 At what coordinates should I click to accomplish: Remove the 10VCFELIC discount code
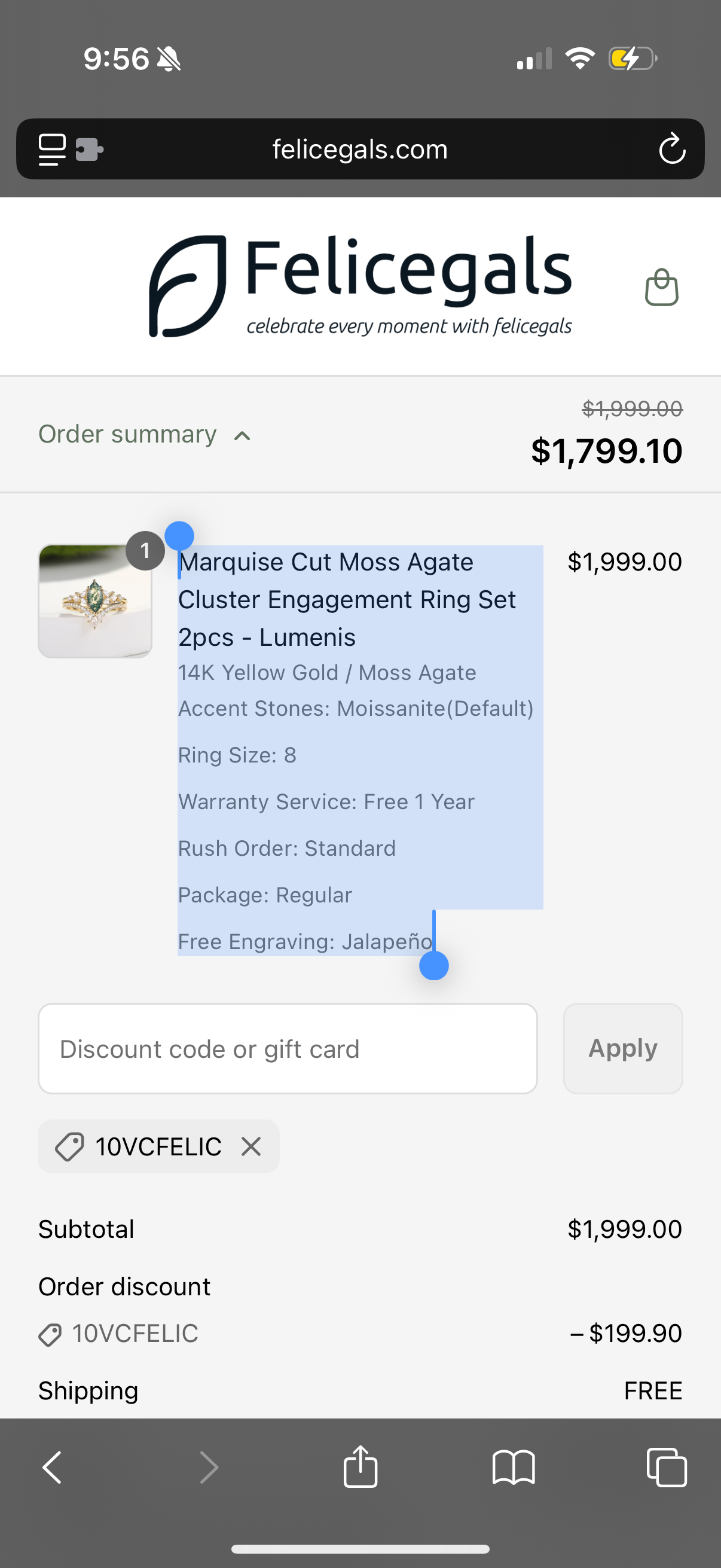click(250, 1146)
